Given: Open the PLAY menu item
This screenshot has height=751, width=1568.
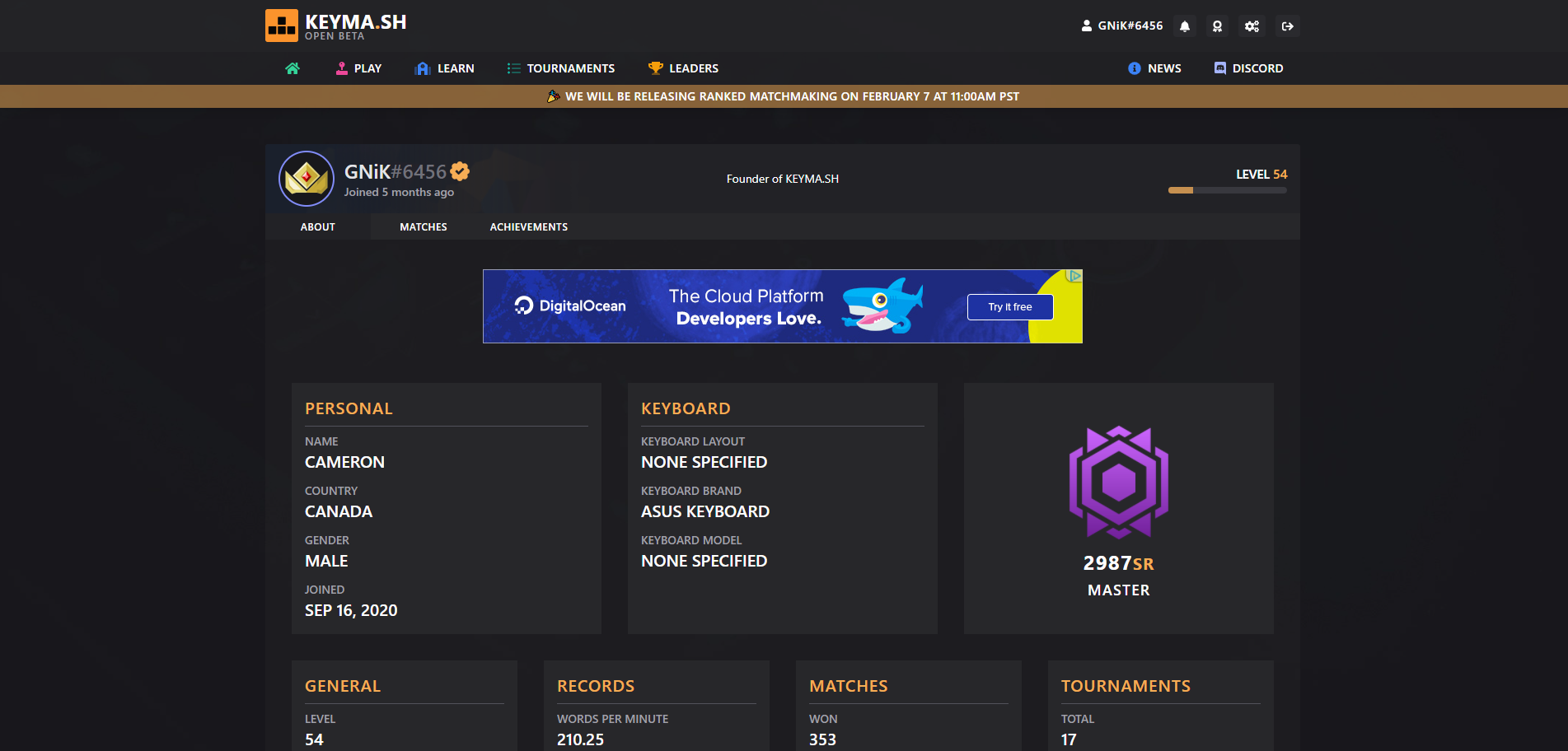Looking at the screenshot, I should pyautogui.click(x=358, y=68).
